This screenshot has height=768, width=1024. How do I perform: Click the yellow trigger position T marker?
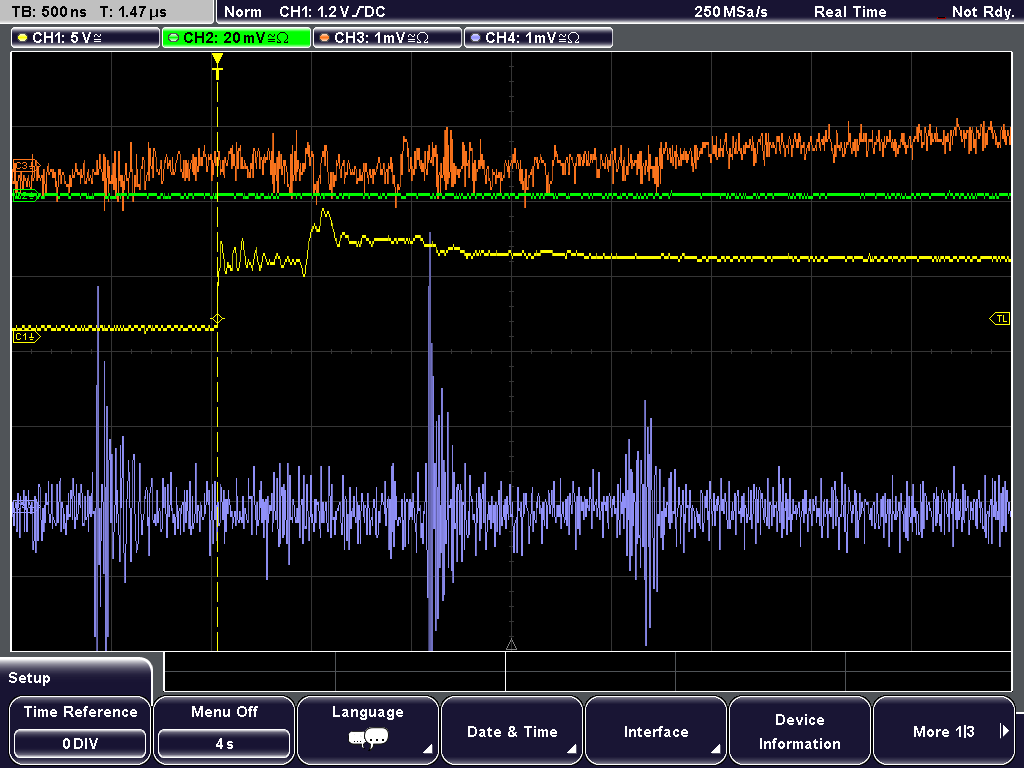pyautogui.click(x=217, y=66)
